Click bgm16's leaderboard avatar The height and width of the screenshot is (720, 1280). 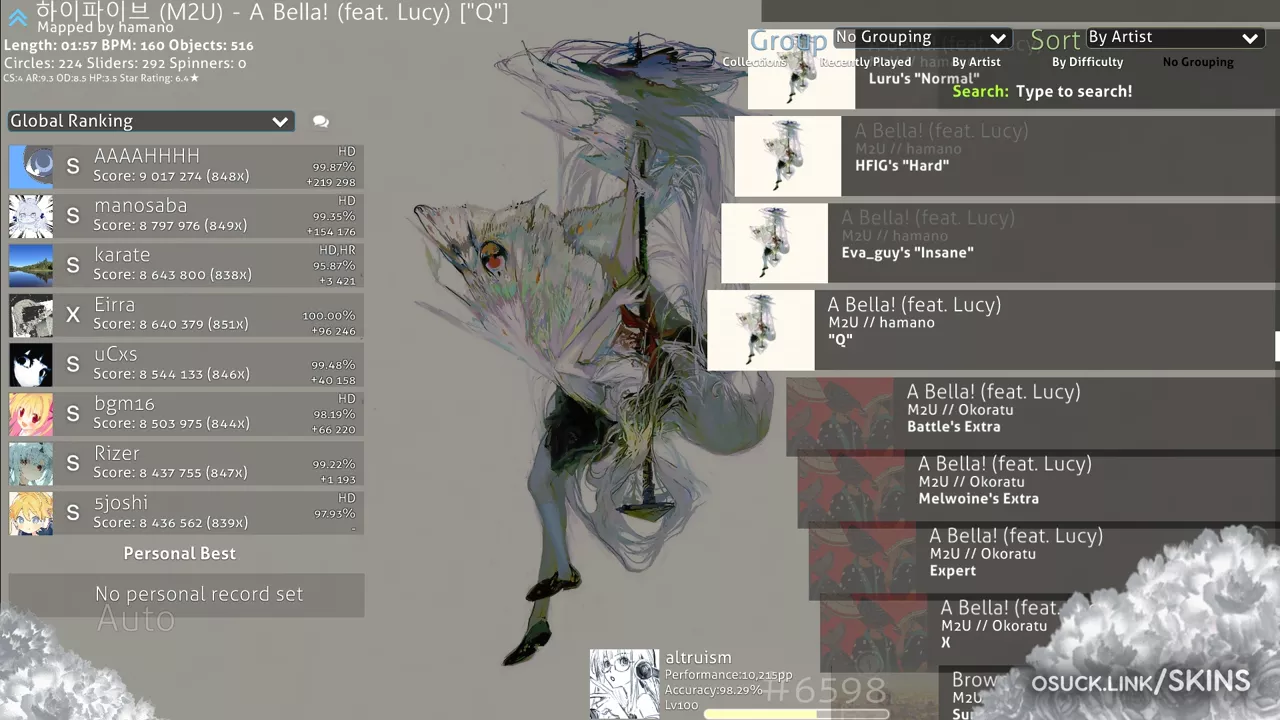pos(31,414)
